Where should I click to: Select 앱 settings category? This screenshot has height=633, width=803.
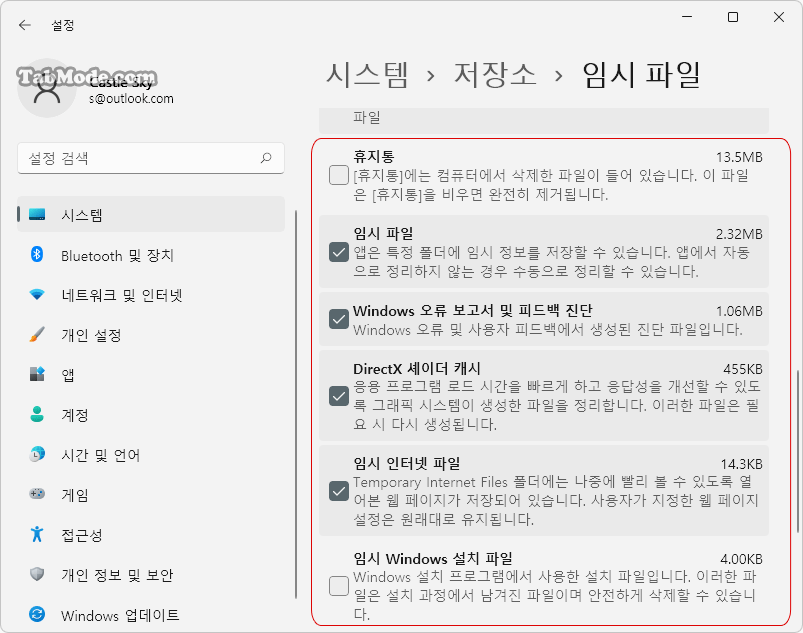151,374
